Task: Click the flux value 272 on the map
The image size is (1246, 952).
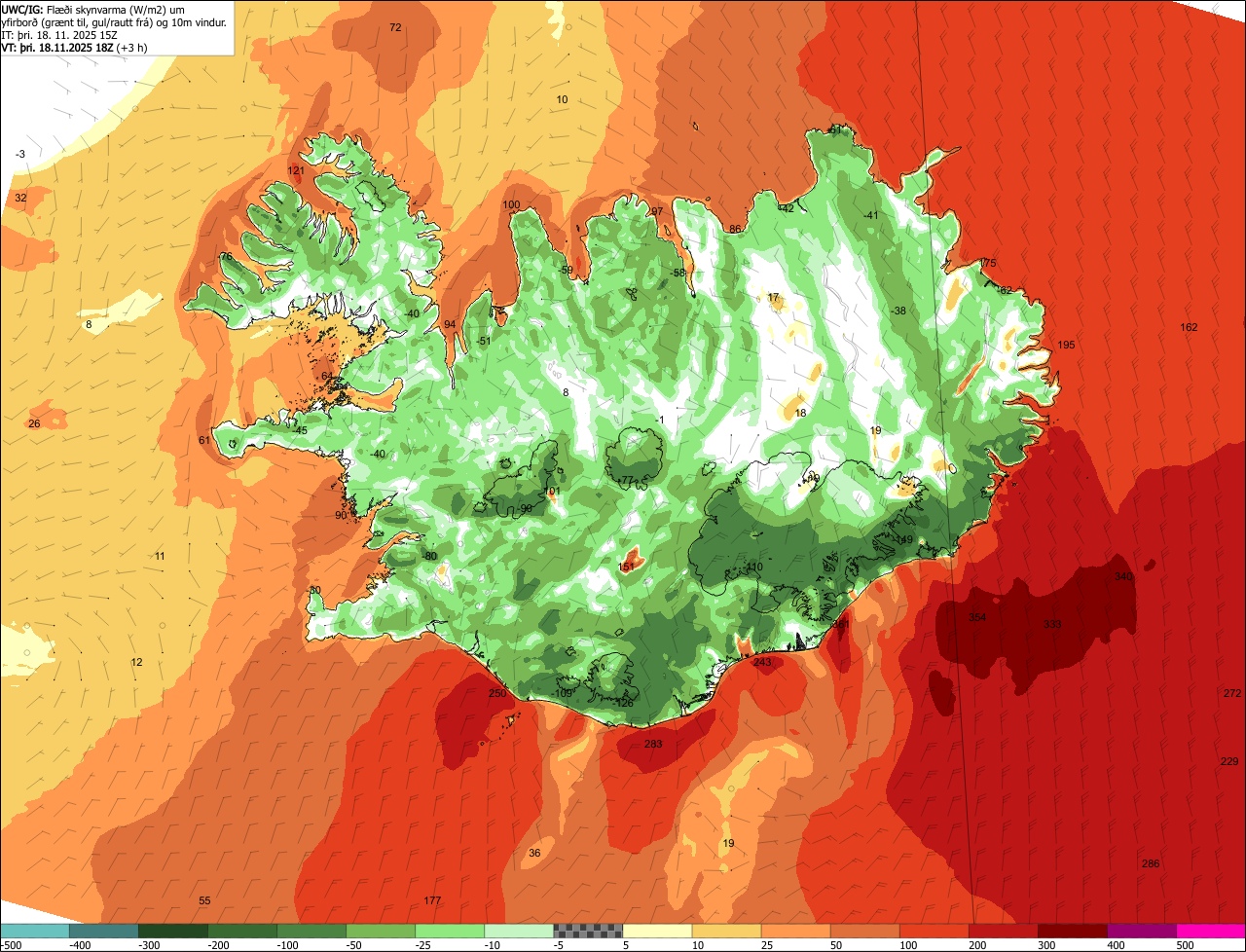Action: coord(1231,693)
